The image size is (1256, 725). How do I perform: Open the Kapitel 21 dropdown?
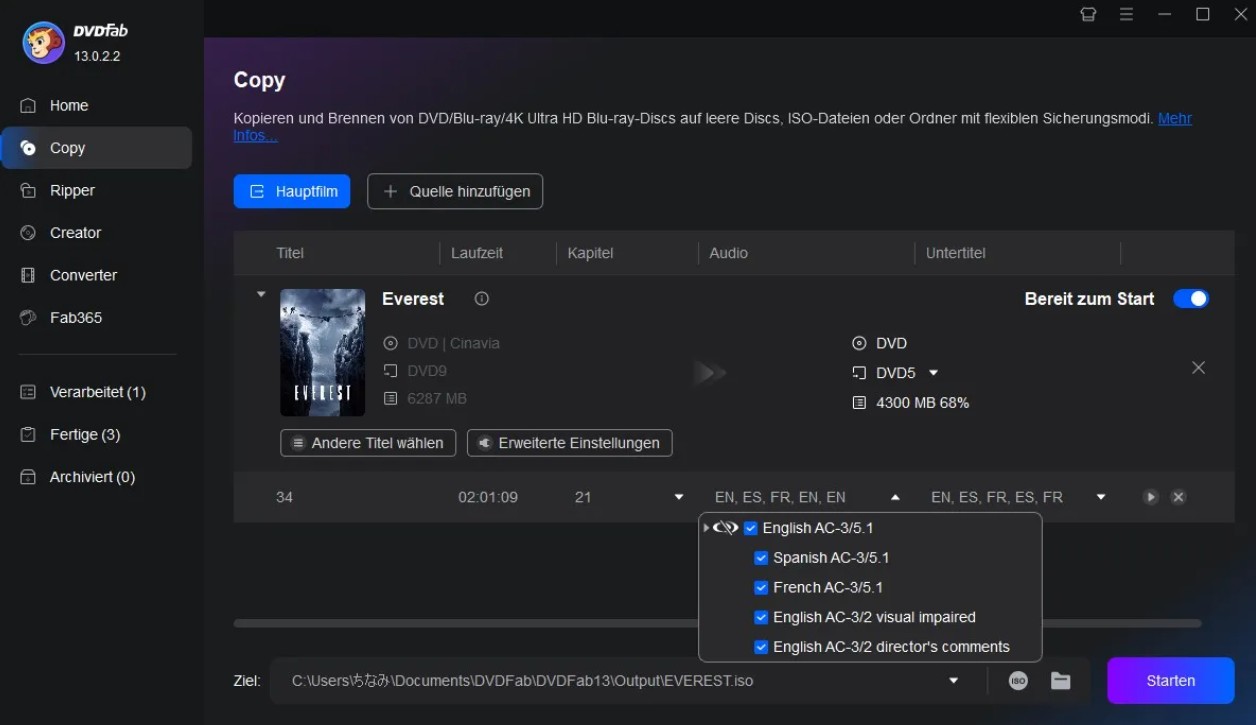coord(679,497)
